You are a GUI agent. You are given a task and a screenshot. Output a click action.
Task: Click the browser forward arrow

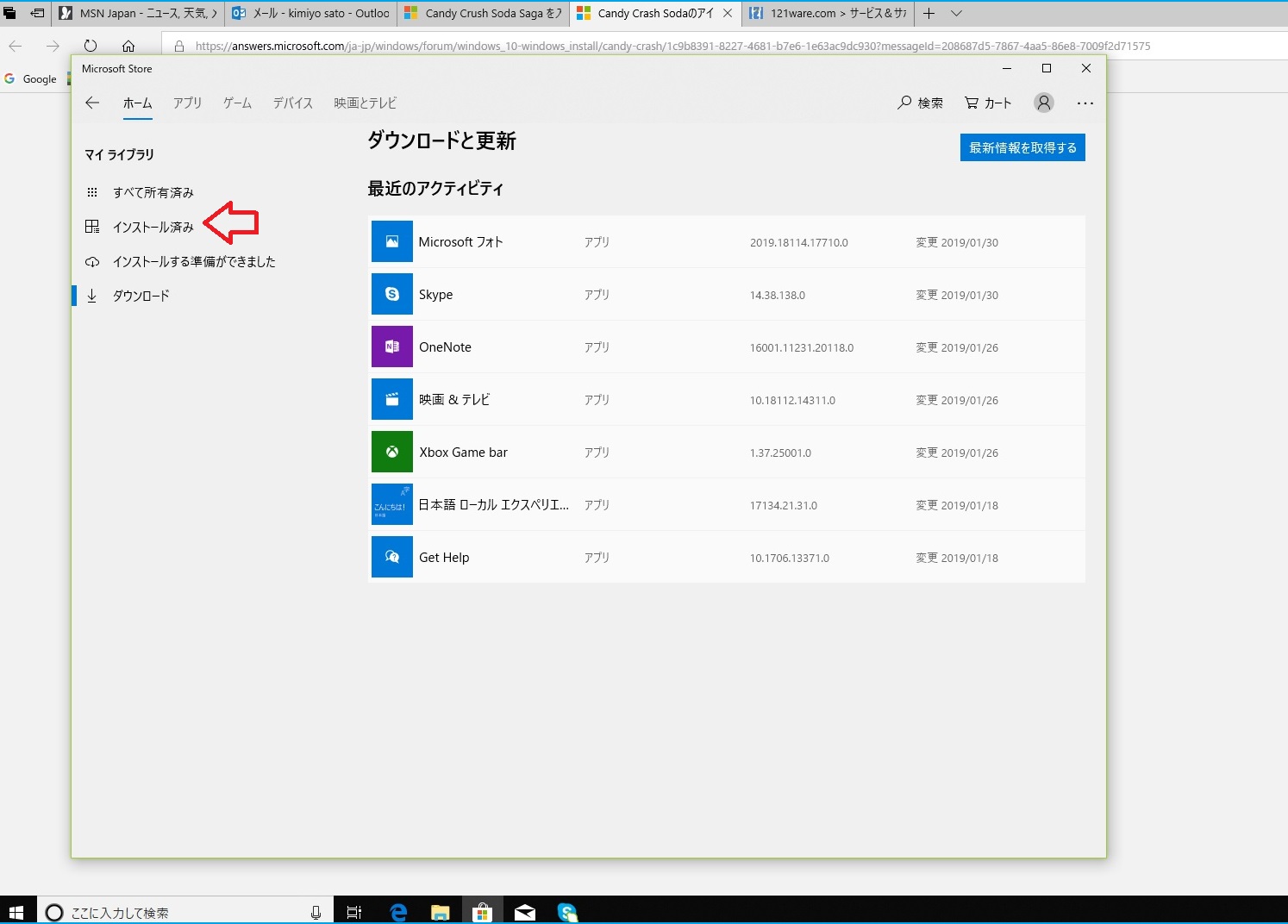pos(53,46)
